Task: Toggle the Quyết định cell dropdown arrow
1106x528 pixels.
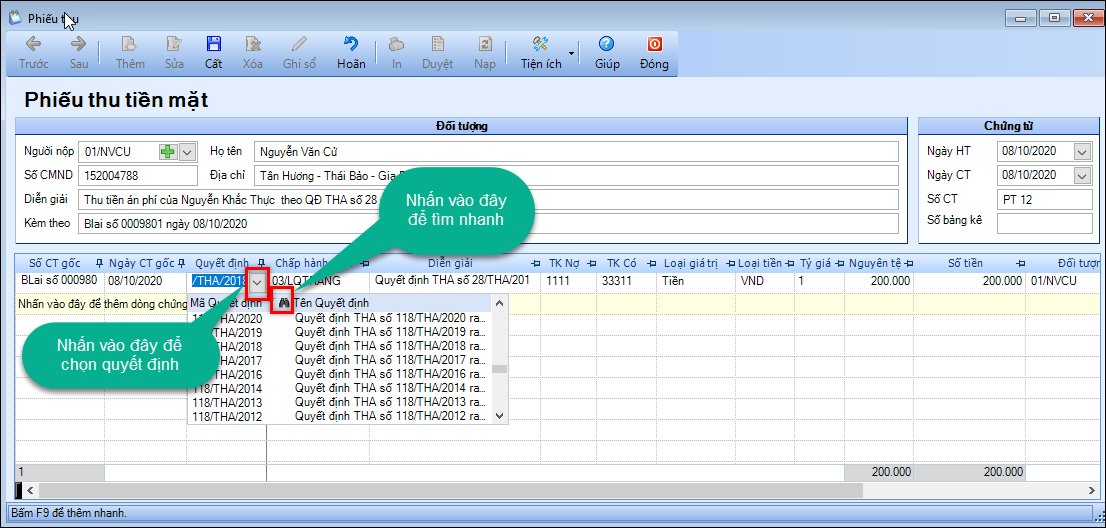Action: (257, 281)
